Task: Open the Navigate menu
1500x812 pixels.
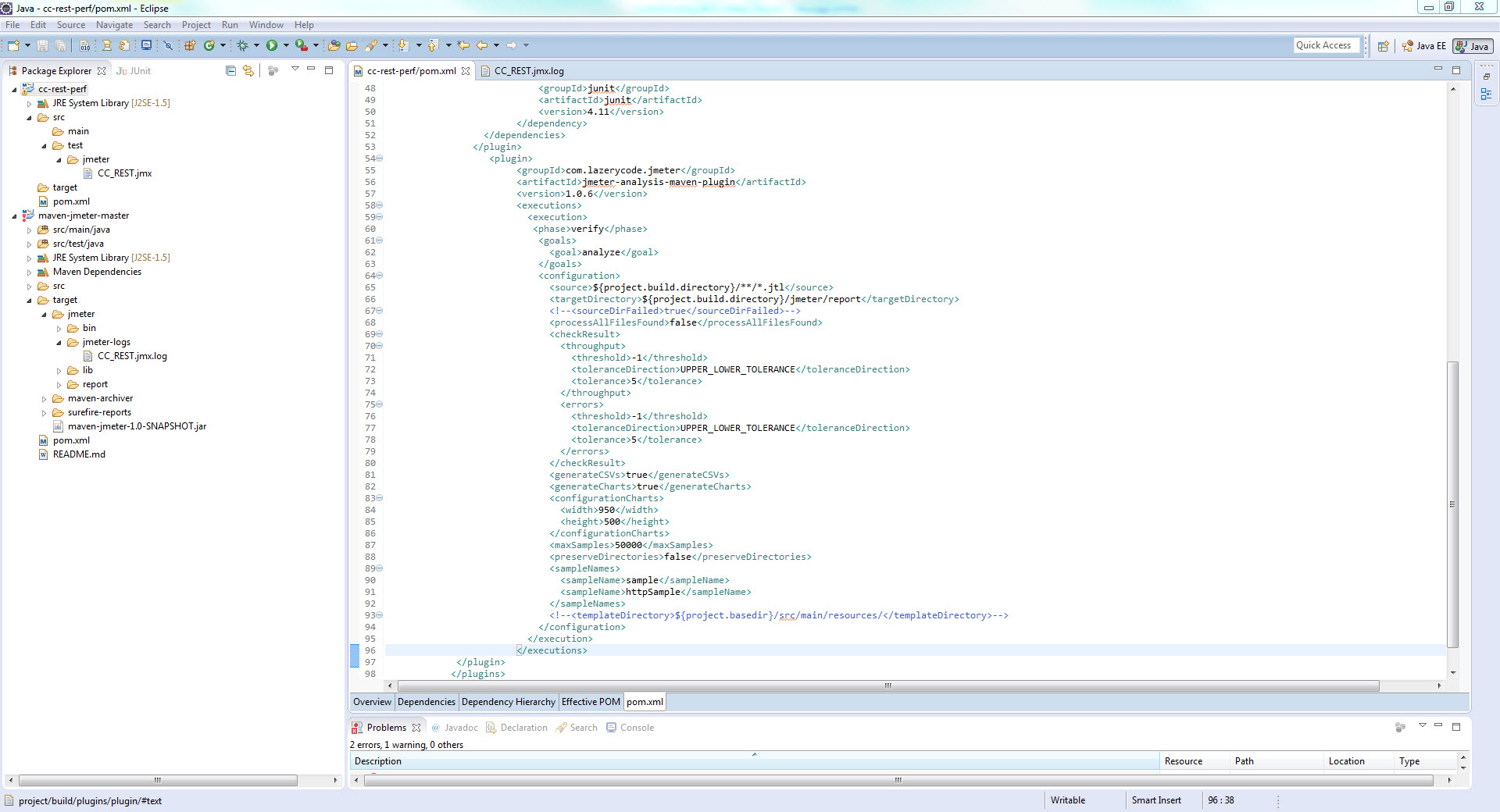Action: [x=114, y=25]
